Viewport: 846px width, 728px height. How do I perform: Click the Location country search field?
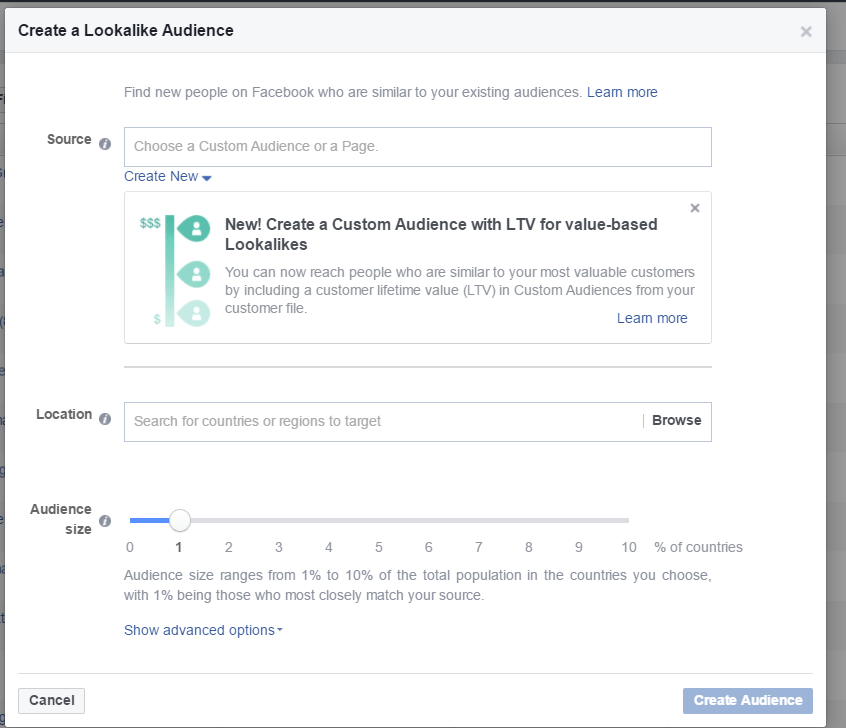(383, 422)
